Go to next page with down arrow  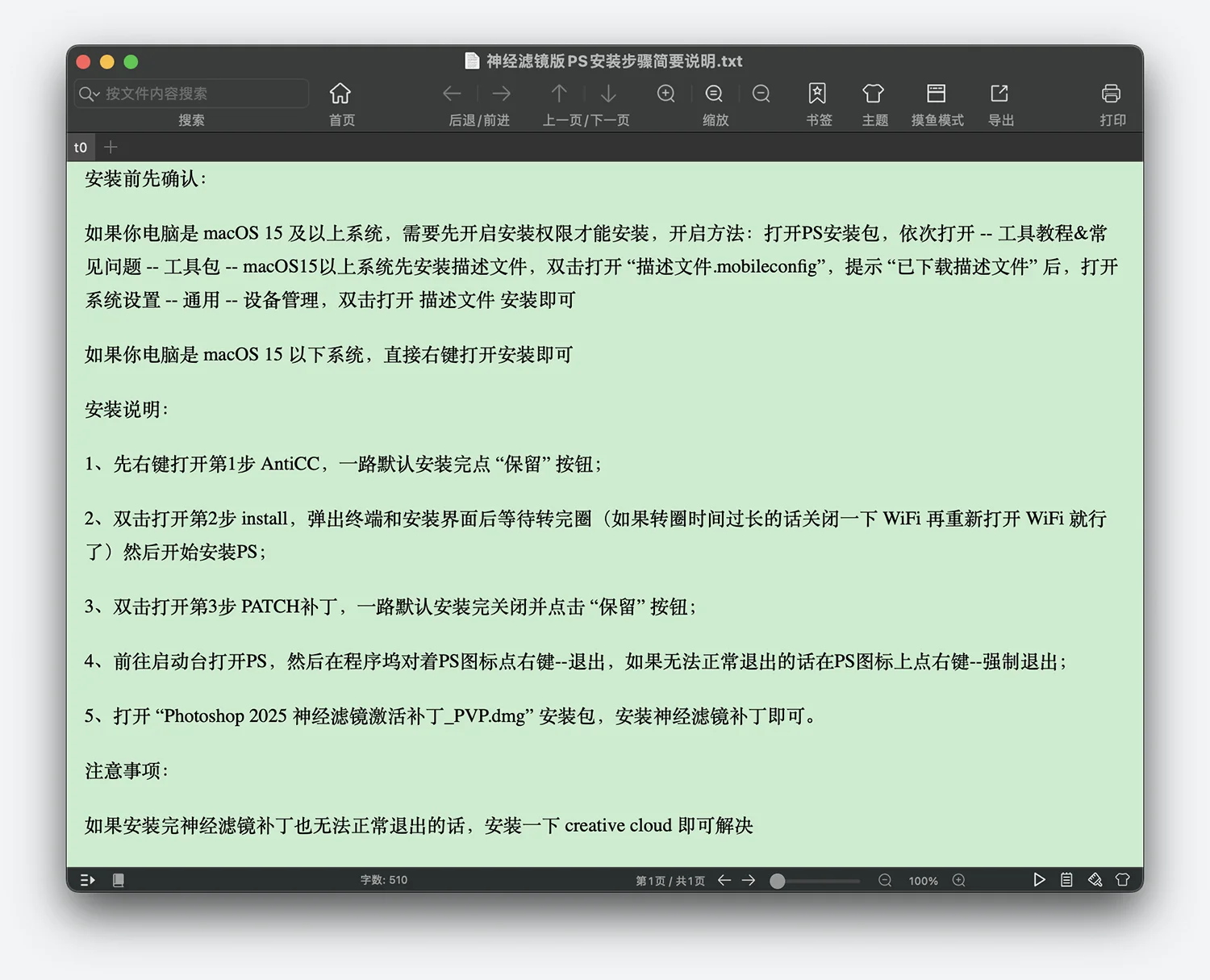point(608,94)
